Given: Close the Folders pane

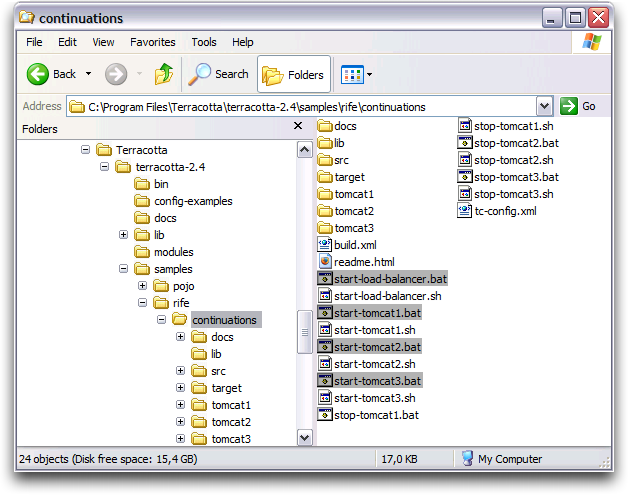Looking at the screenshot, I should pyautogui.click(x=298, y=126).
